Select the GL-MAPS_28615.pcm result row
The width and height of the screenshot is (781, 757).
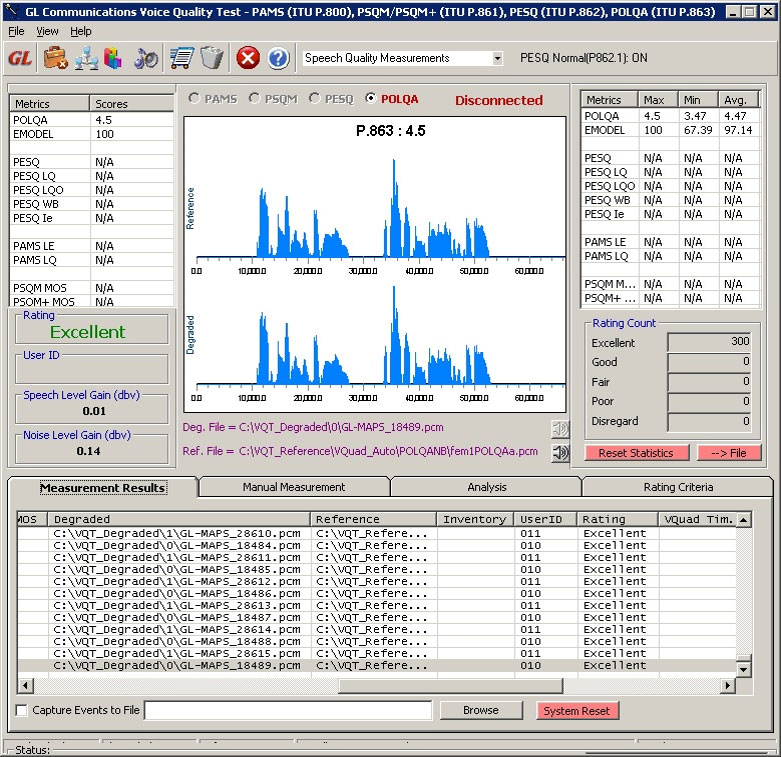click(377, 653)
